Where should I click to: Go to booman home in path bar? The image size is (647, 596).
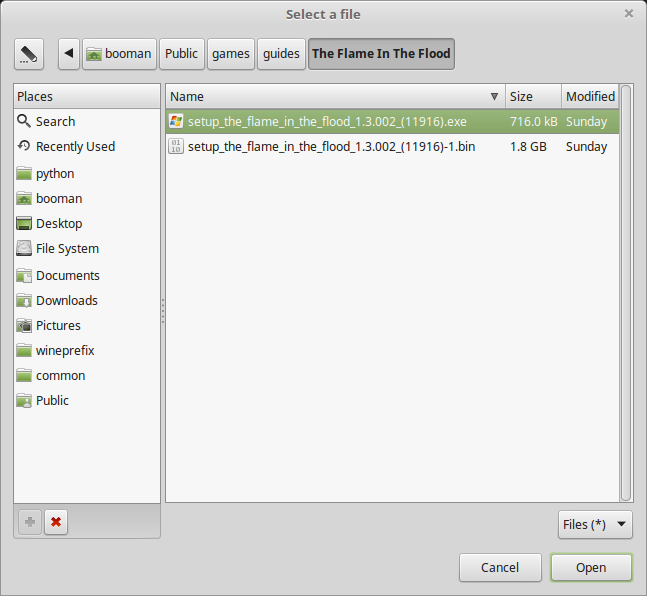pyautogui.click(x=119, y=54)
